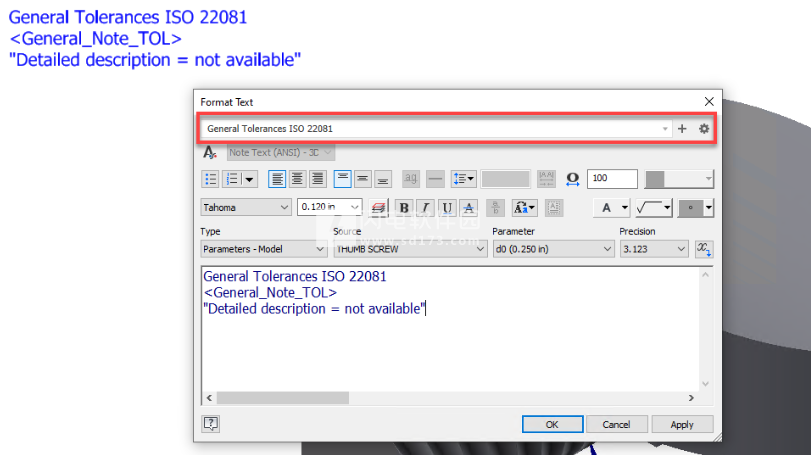The image size is (811, 455).
Task: Click the blue General Tolerances note in the model
Action: [154, 39]
